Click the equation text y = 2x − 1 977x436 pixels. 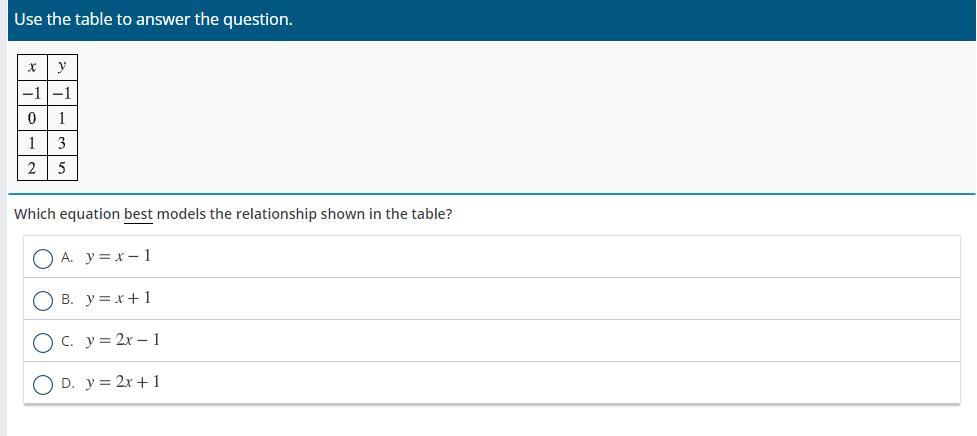(x=123, y=340)
